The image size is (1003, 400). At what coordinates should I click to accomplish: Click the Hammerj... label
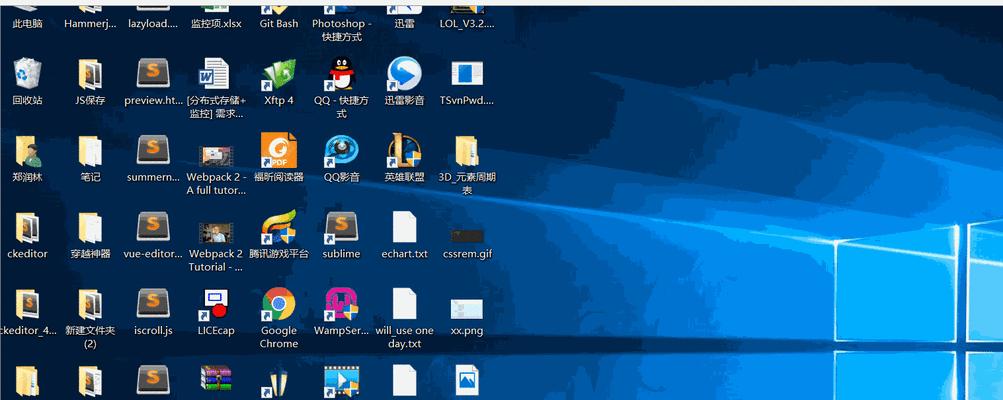point(90,24)
